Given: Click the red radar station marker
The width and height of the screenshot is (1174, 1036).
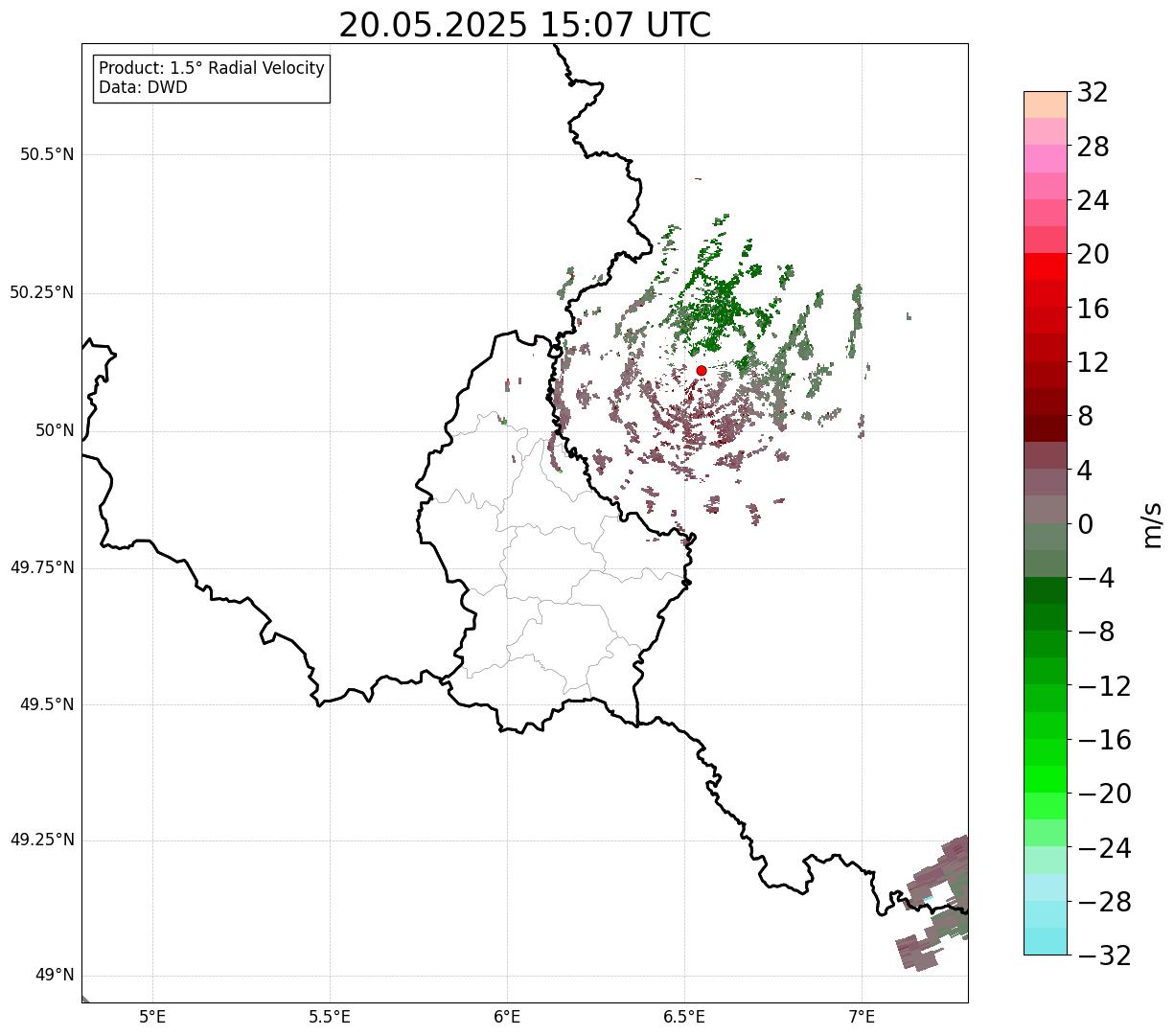Looking at the screenshot, I should click(x=701, y=370).
